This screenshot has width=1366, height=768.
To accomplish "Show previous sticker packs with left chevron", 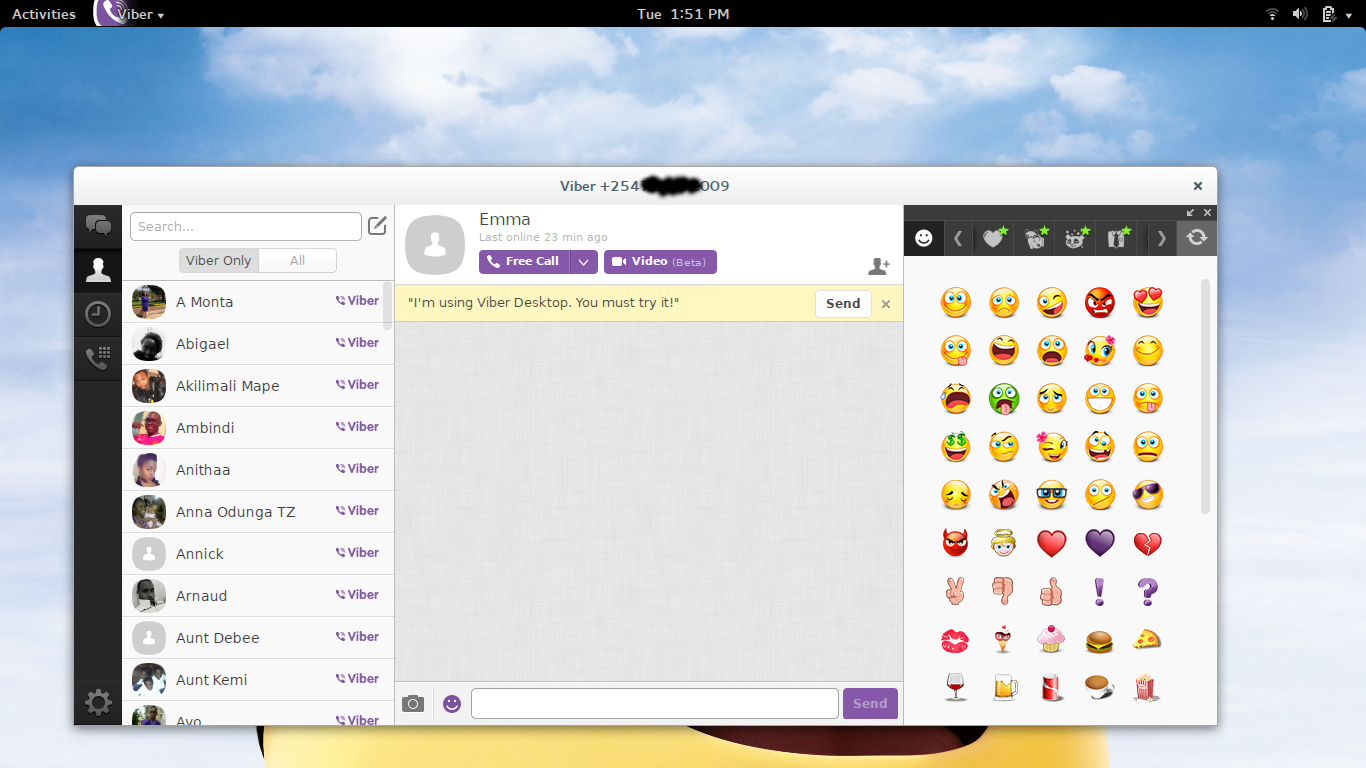I will 958,238.
